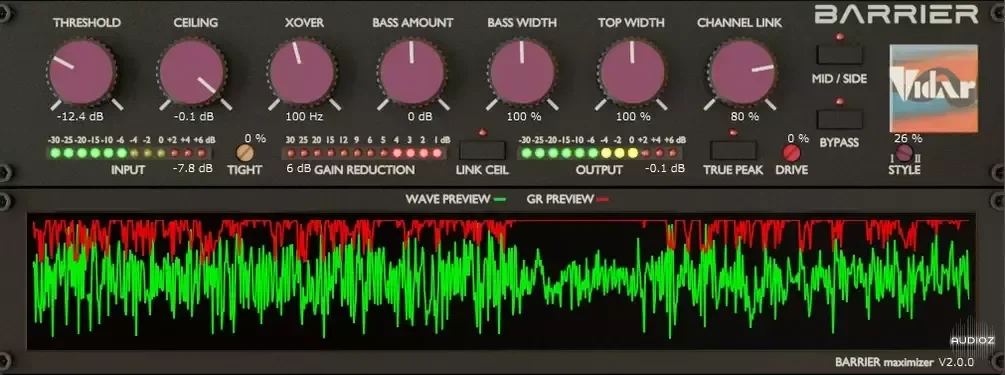Viewport: 1005px width, 375px height.
Task: Click the Vidar logo artwork
Action: (934, 88)
